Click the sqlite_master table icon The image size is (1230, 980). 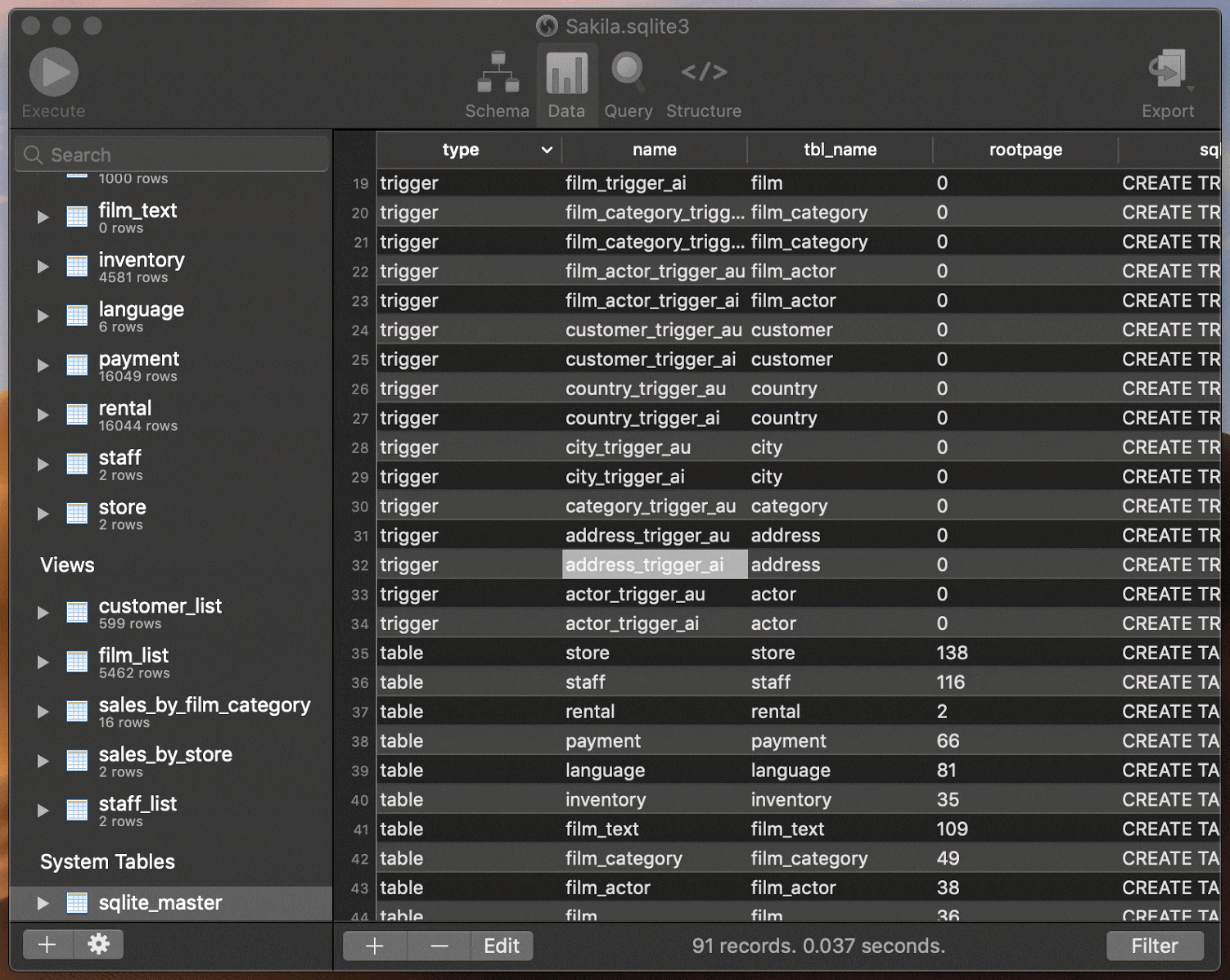[x=76, y=902]
